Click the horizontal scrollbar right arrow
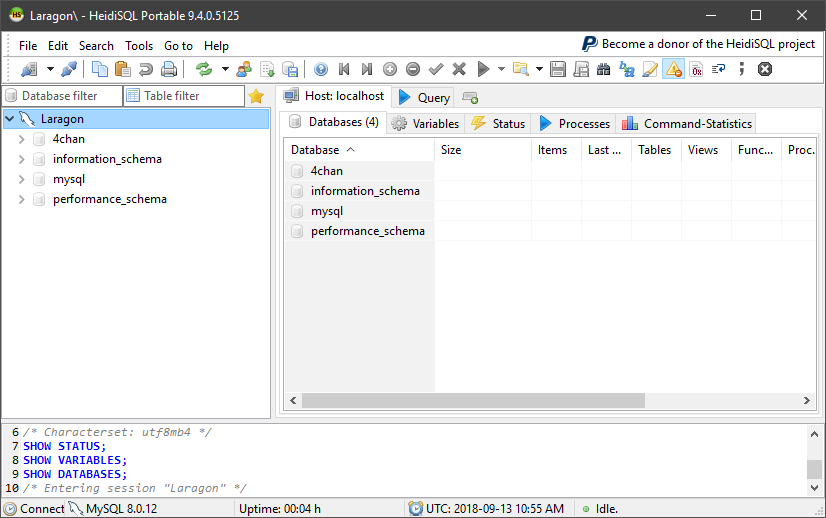Image resolution: width=826 pixels, height=518 pixels. point(807,400)
